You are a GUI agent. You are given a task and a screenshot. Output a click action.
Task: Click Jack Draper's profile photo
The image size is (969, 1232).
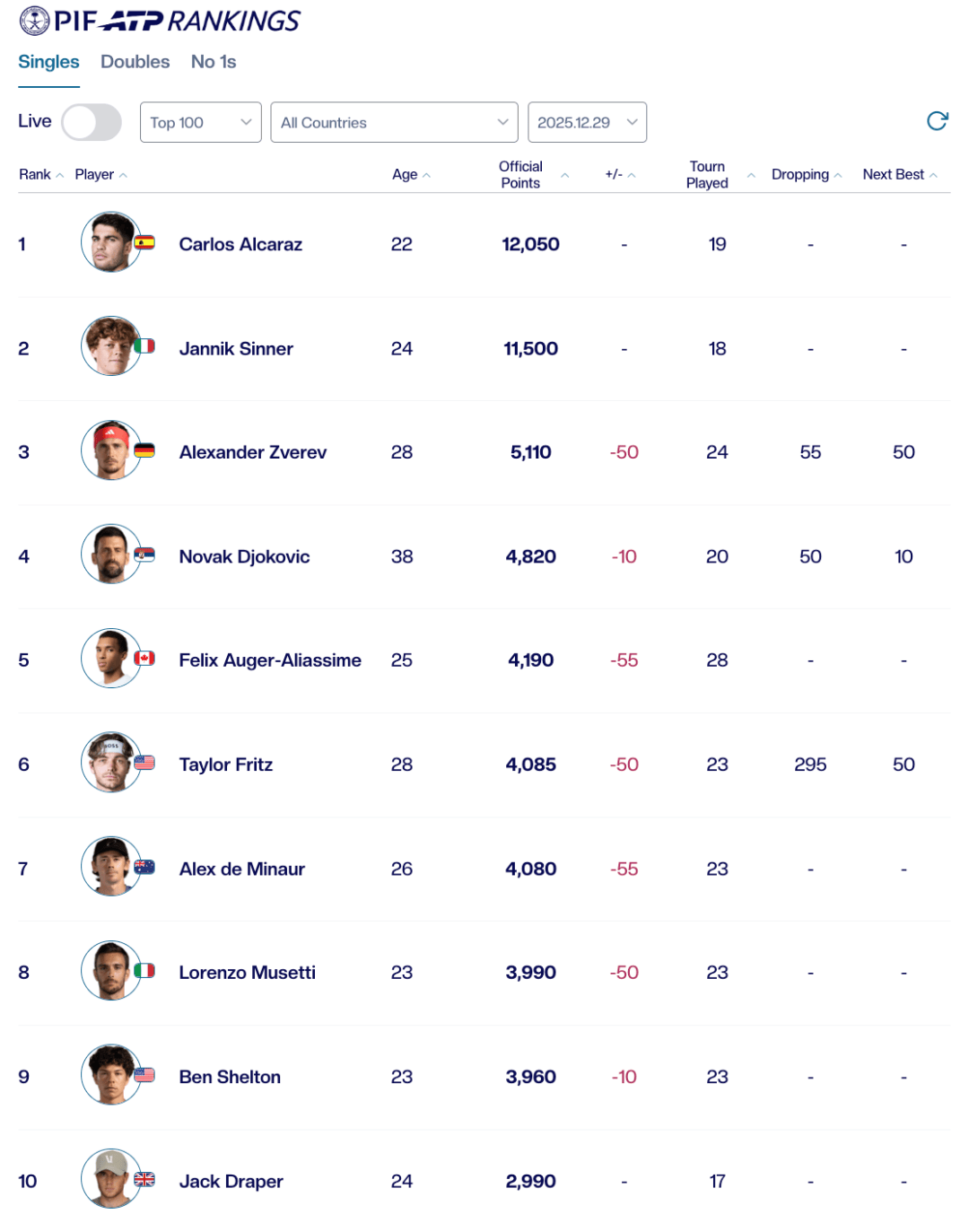coord(110,1179)
